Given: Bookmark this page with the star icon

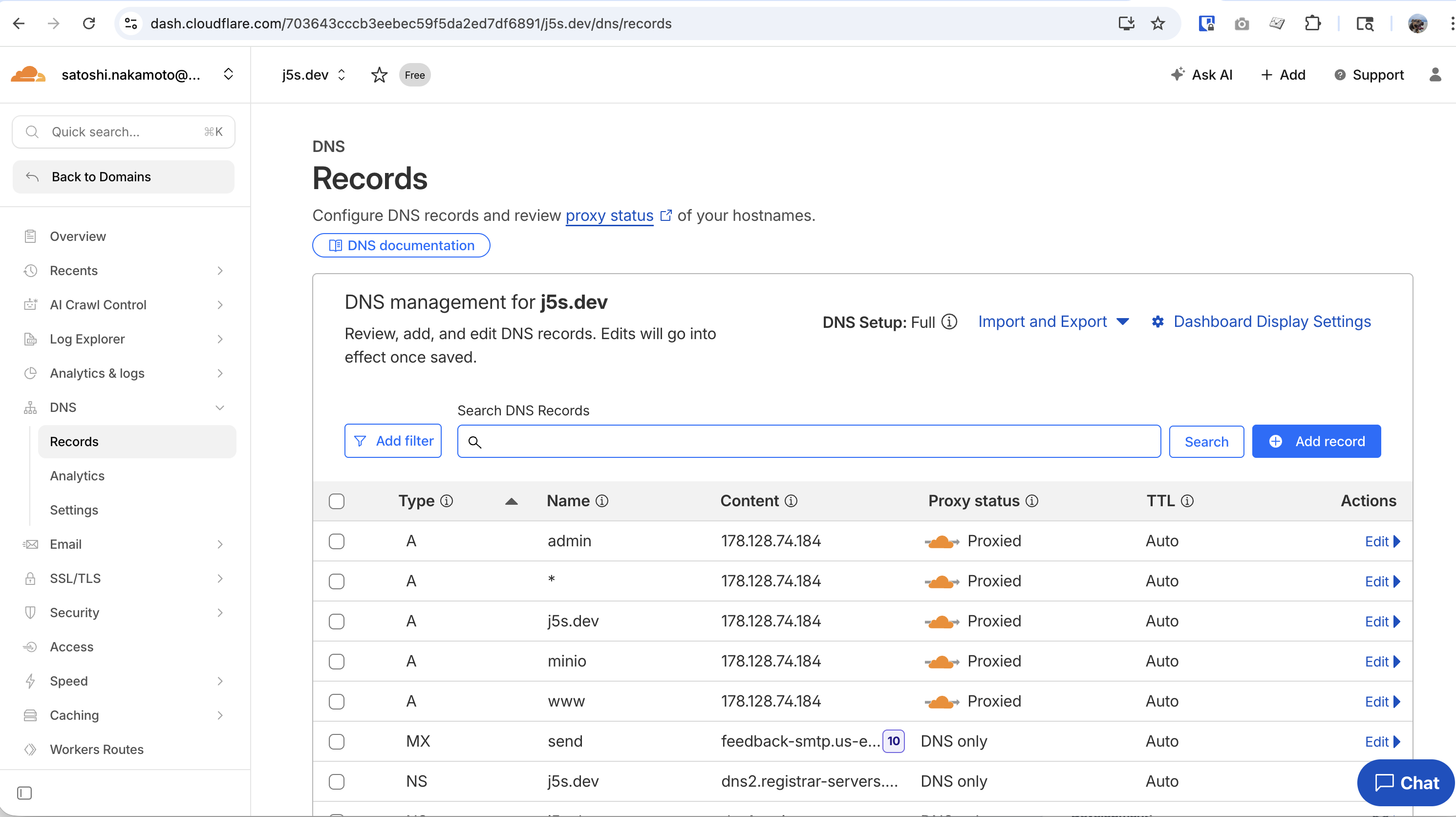Looking at the screenshot, I should (x=1157, y=23).
